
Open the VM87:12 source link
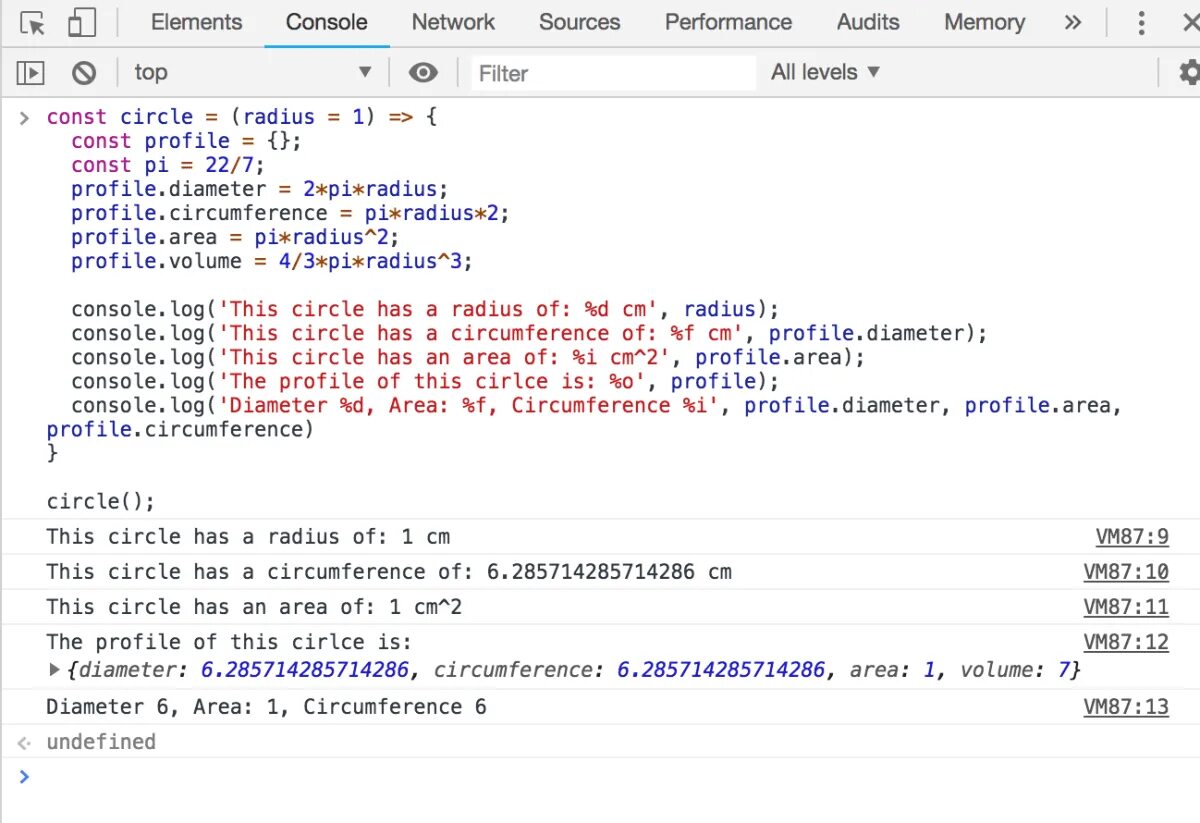pyautogui.click(x=1126, y=642)
